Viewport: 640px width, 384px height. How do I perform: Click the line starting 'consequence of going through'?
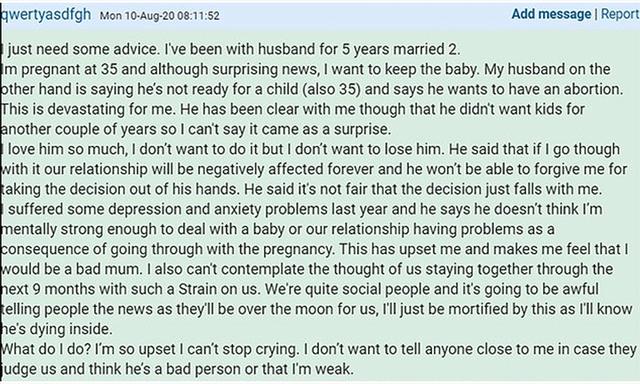tap(315, 249)
